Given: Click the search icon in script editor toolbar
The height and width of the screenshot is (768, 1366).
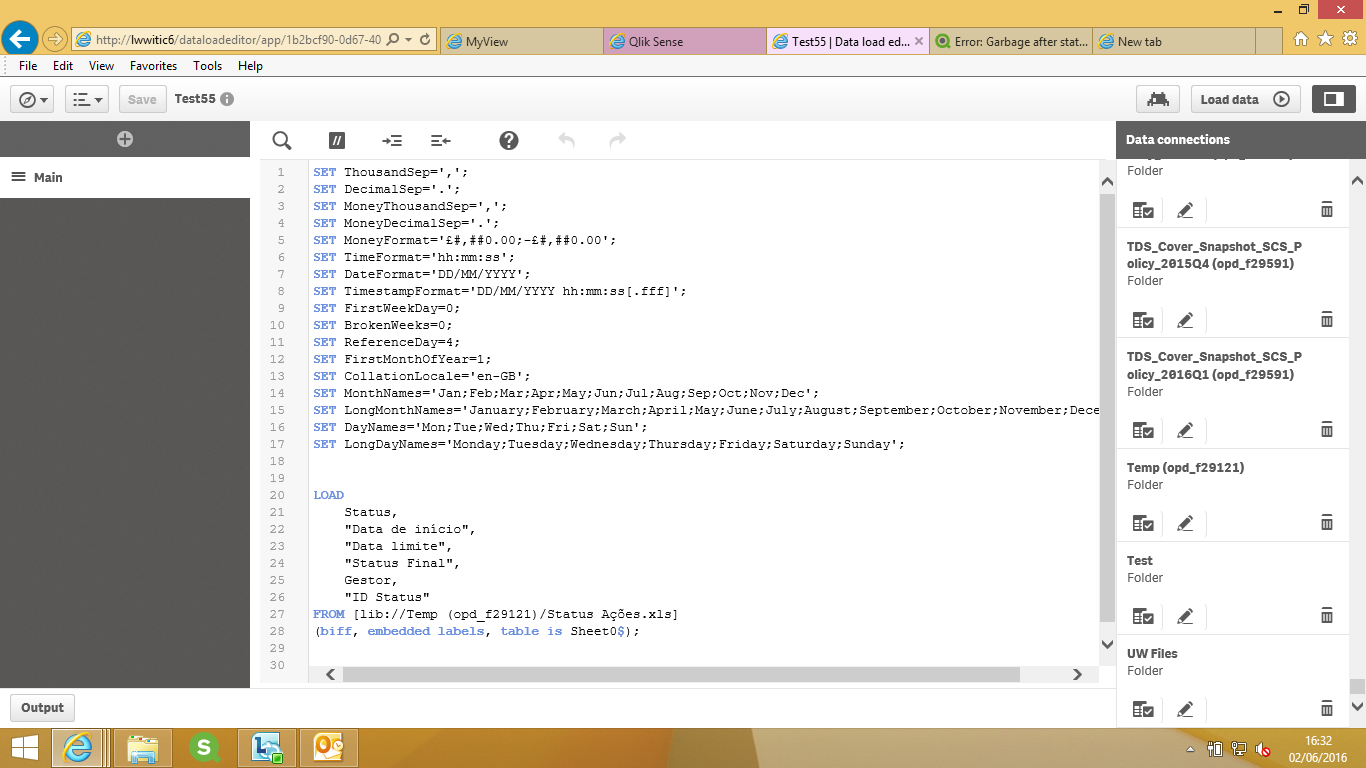Looking at the screenshot, I should (x=282, y=140).
